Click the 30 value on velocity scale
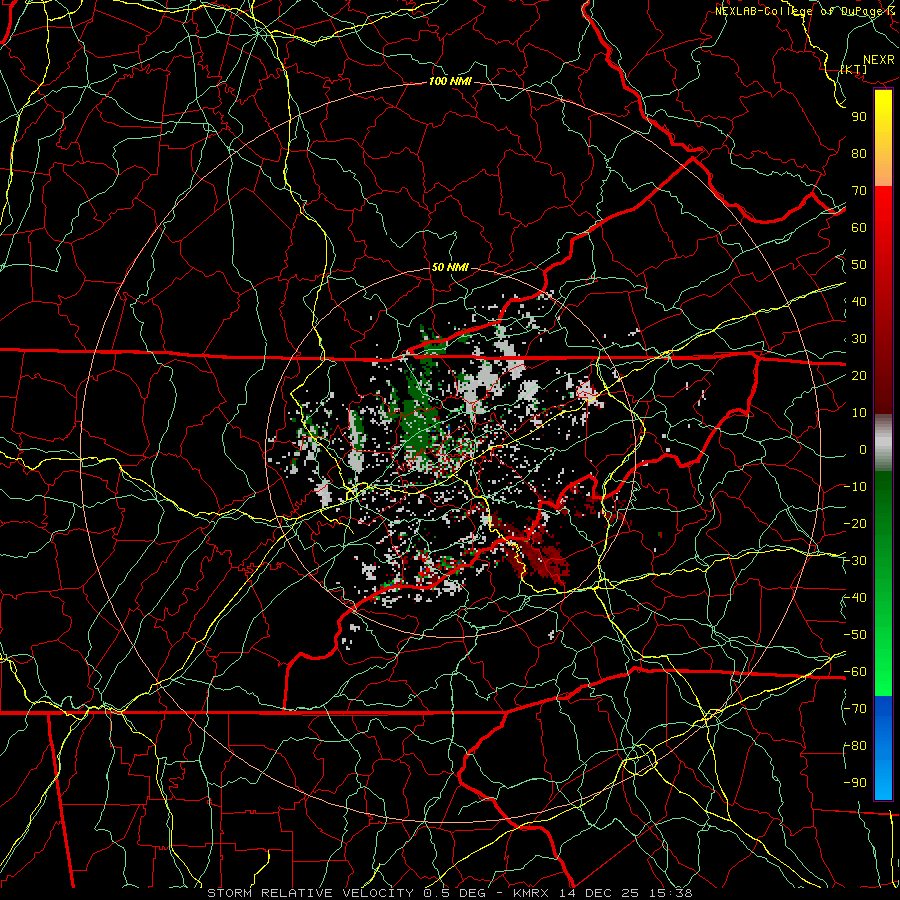The image size is (900, 900). point(859,339)
